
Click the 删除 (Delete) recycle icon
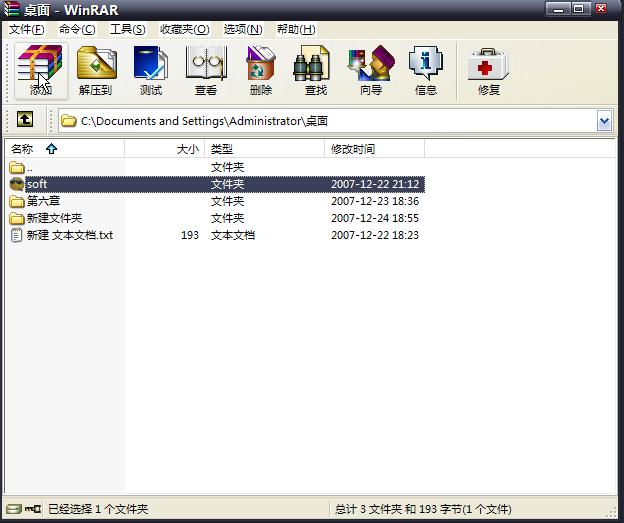(261, 71)
